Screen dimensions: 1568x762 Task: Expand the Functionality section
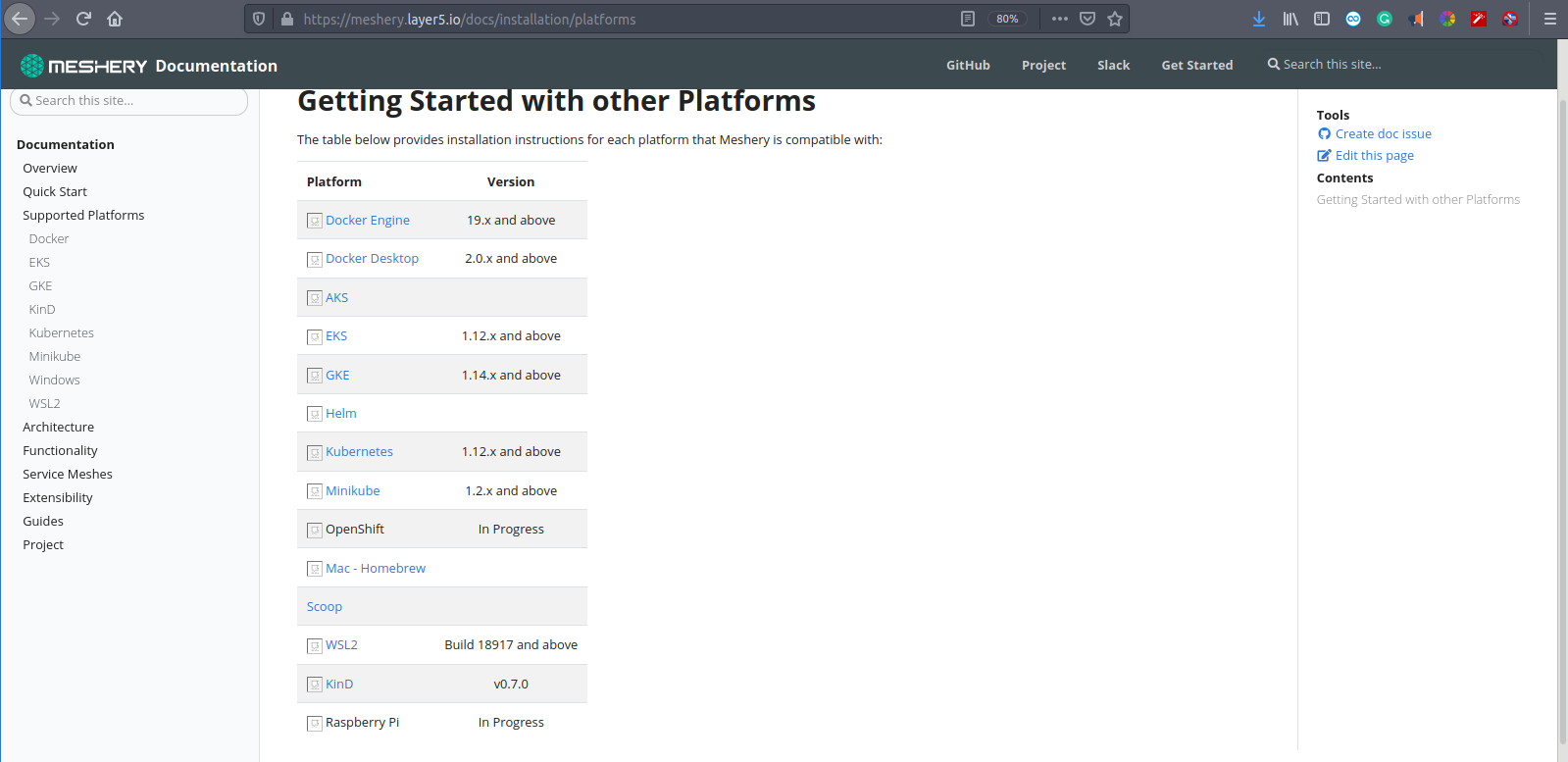click(60, 451)
